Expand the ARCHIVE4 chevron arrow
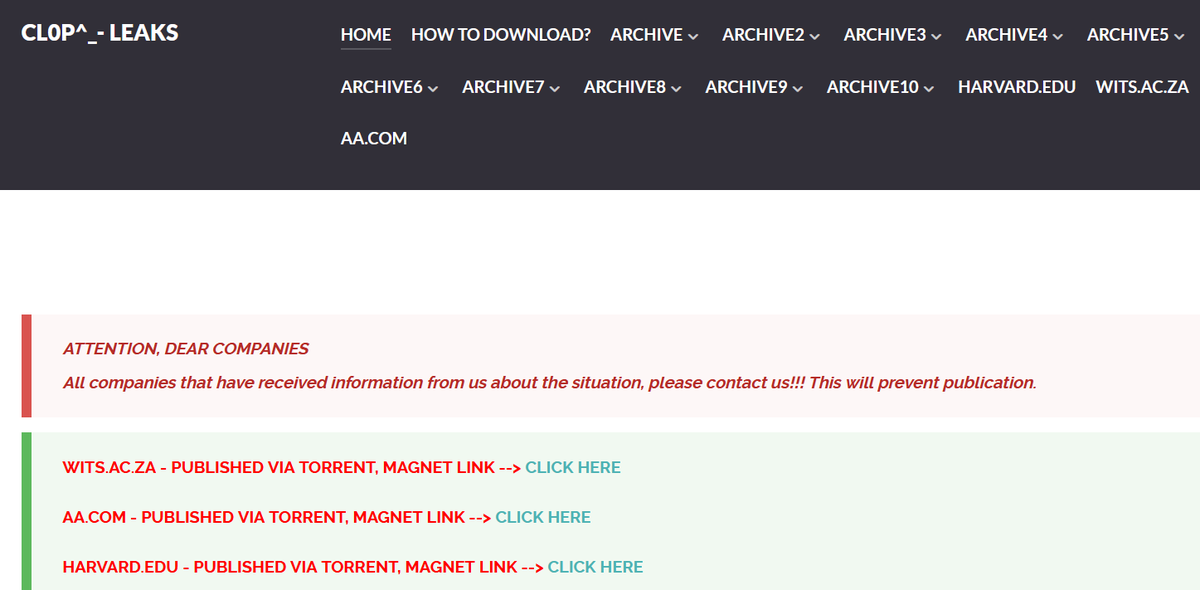Viewport: 1200px width, 590px height. coord(1059,36)
